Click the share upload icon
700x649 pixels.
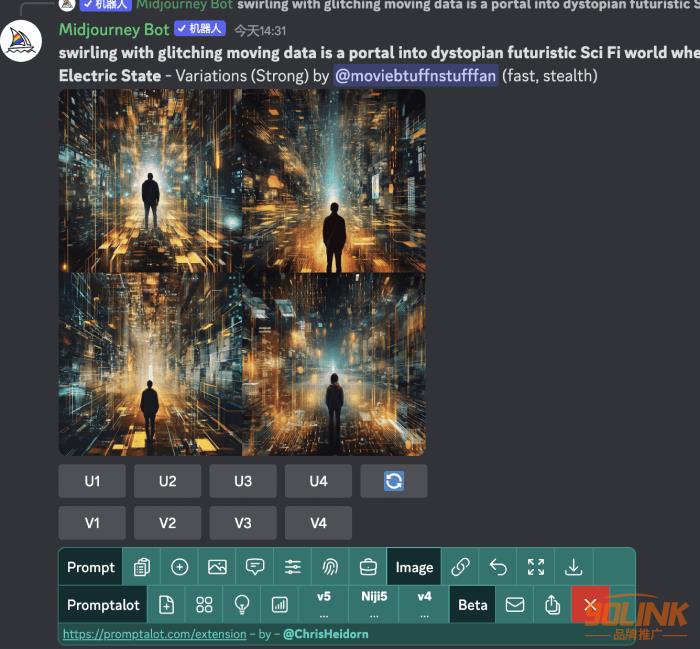click(552, 605)
